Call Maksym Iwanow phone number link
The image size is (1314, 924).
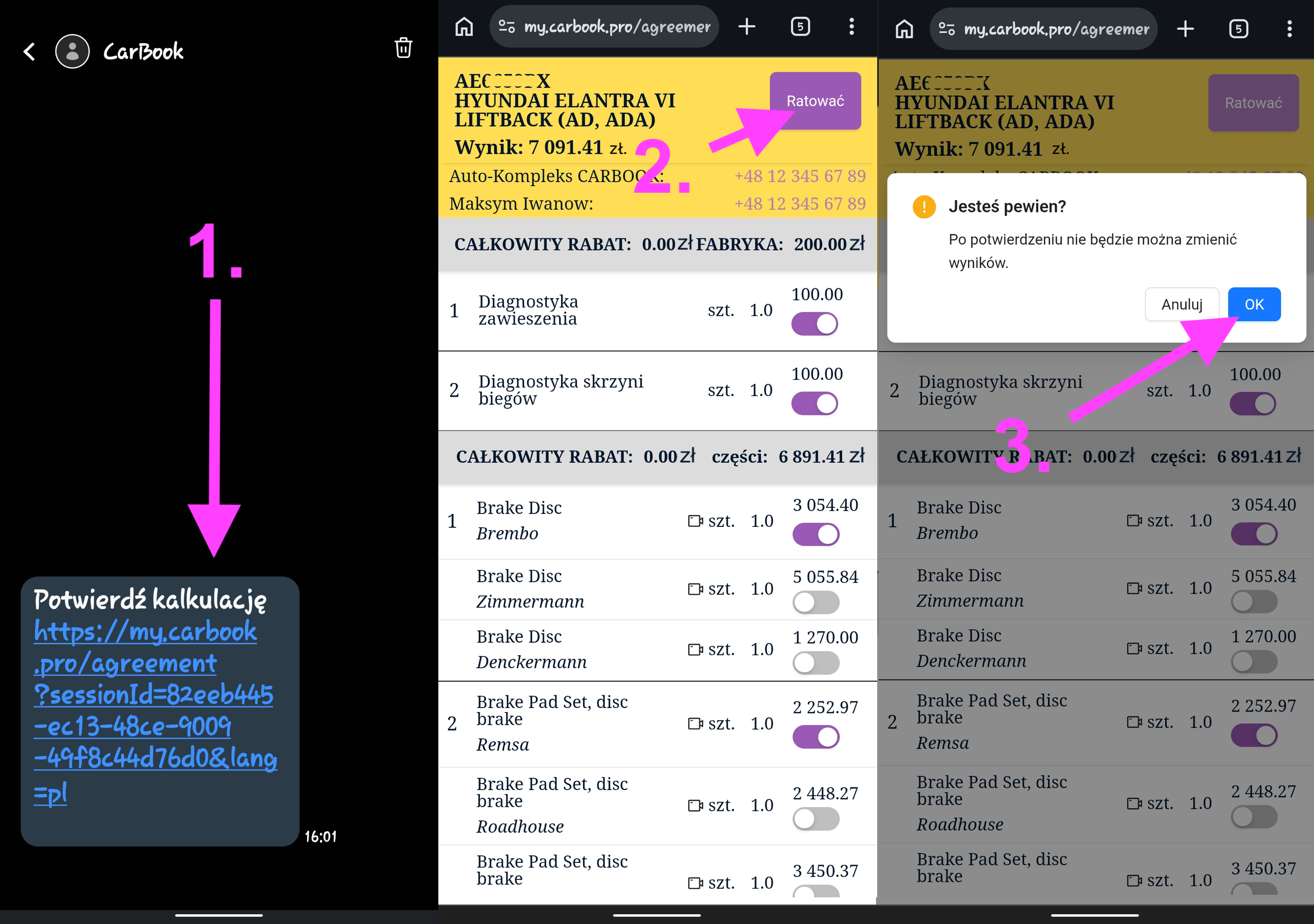pyautogui.click(x=800, y=203)
